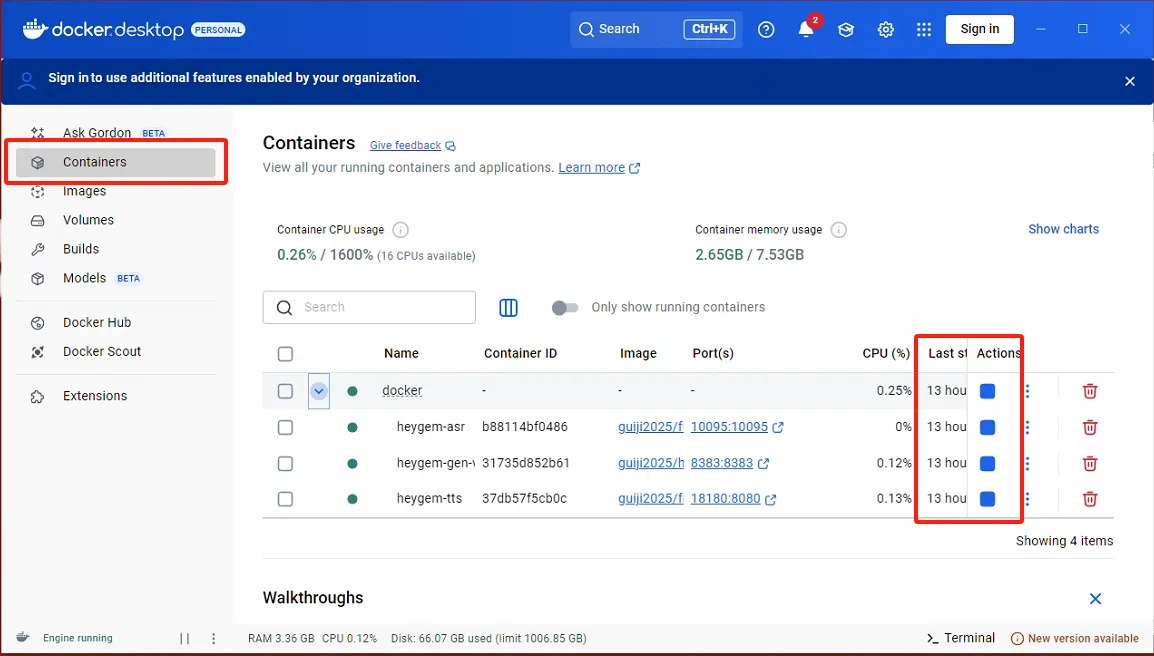1154x656 pixels.
Task: Pause the Docker engine in status bar
Action: 185,638
